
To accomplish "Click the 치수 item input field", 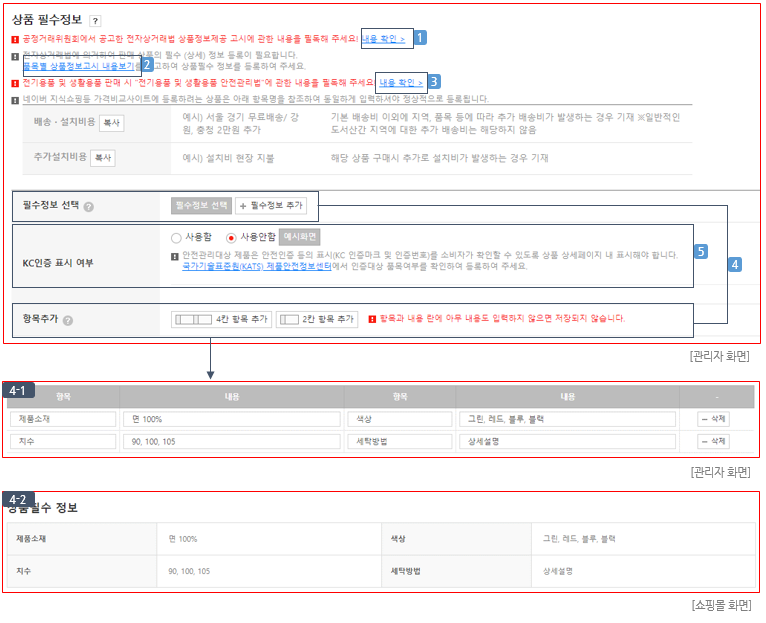I will 63,442.
